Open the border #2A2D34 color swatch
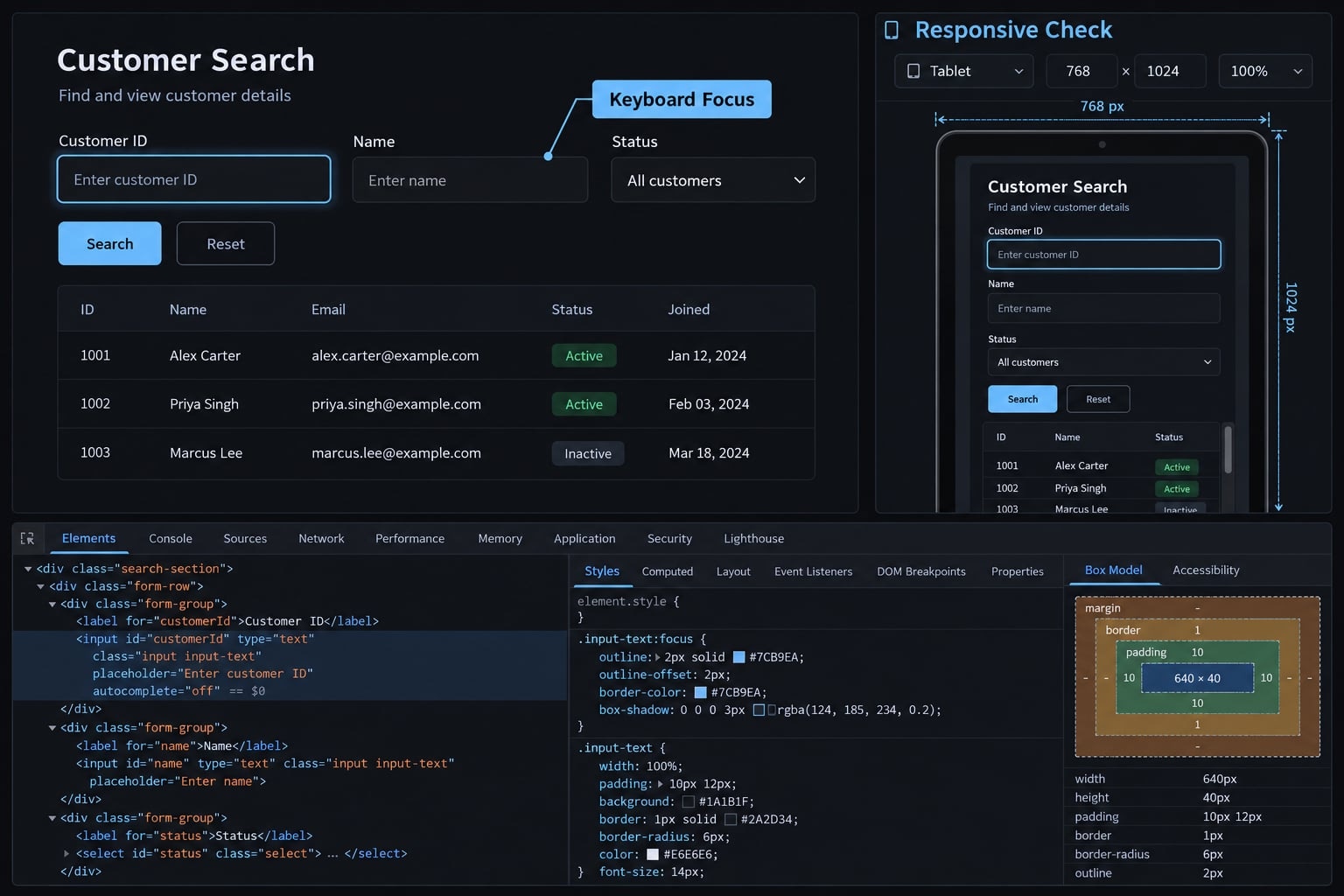The width and height of the screenshot is (1344, 896). coord(731,819)
